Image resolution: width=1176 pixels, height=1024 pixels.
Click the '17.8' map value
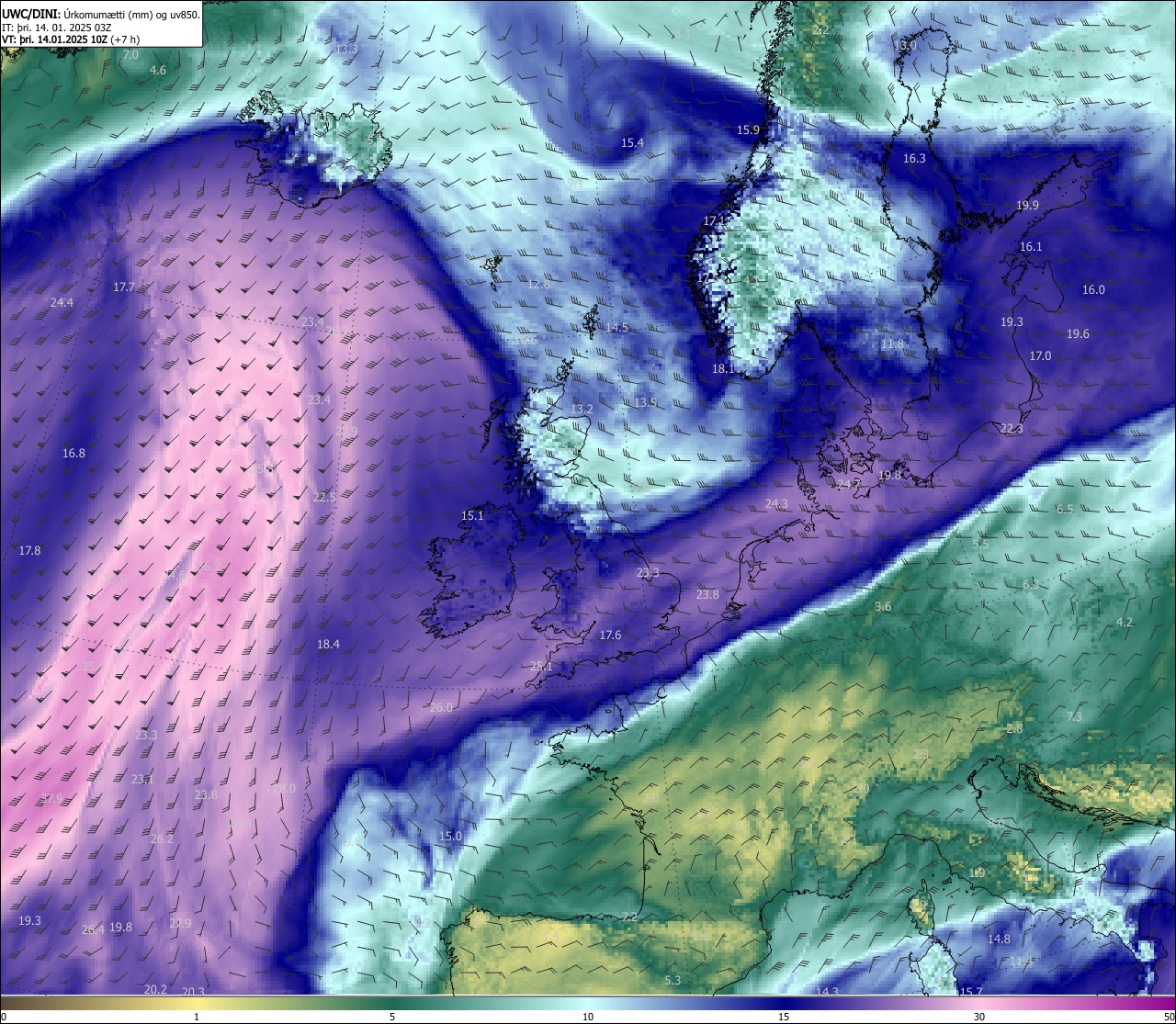[29, 550]
